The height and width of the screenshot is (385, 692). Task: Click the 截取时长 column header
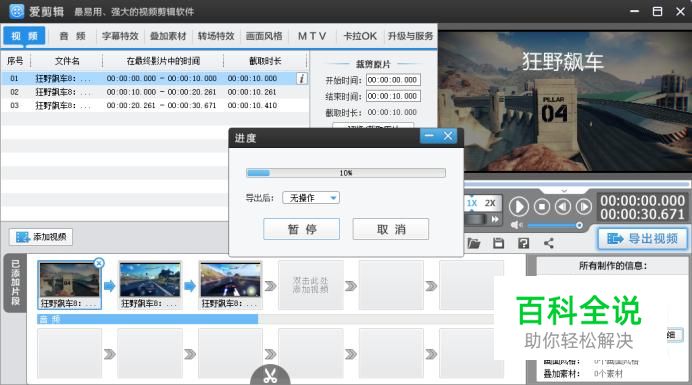coord(265,61)
